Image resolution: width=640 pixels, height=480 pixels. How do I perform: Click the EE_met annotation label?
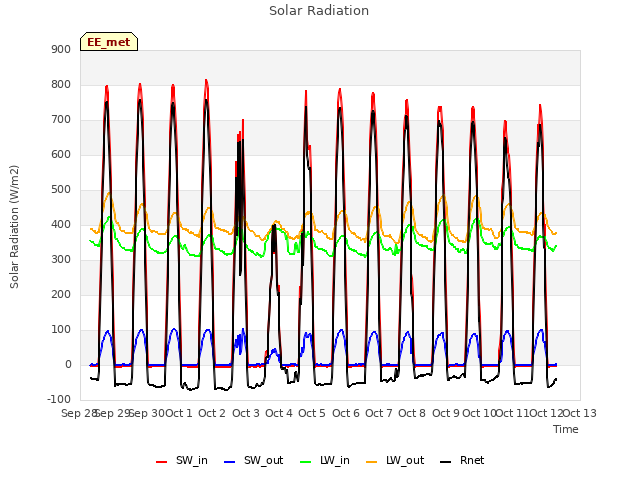(x=109, y=42)
